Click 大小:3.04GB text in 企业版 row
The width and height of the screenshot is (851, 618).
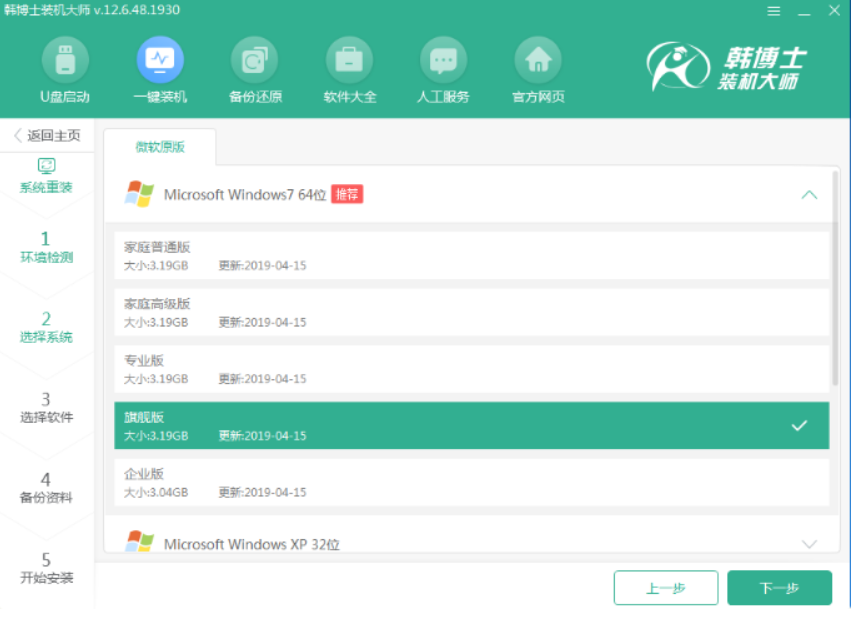tap(156, 492)
